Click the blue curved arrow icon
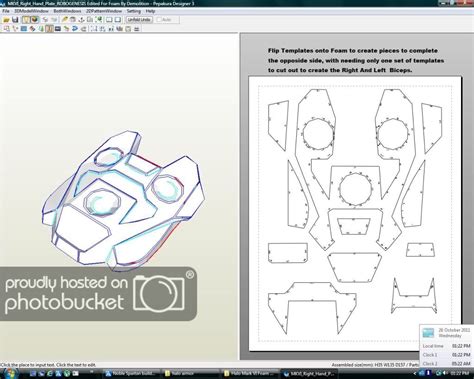 (x=75, y=29)
